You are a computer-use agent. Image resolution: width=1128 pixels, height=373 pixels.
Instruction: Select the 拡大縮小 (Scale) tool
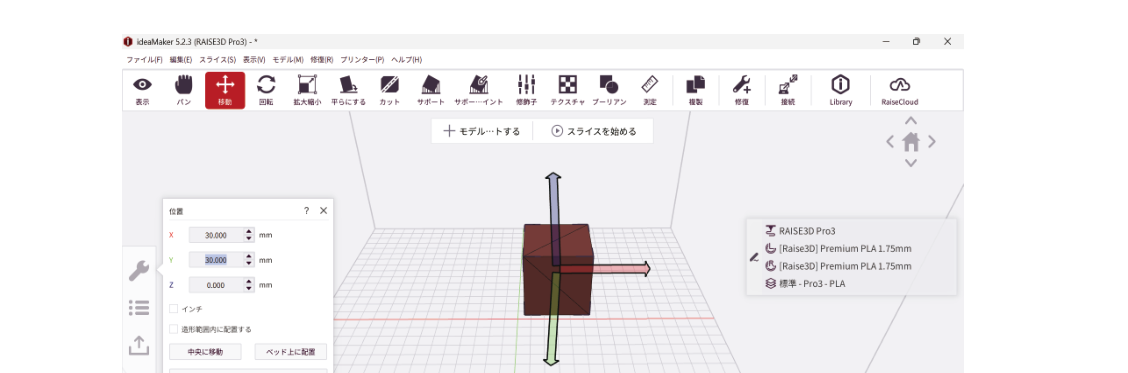[306, 91]
